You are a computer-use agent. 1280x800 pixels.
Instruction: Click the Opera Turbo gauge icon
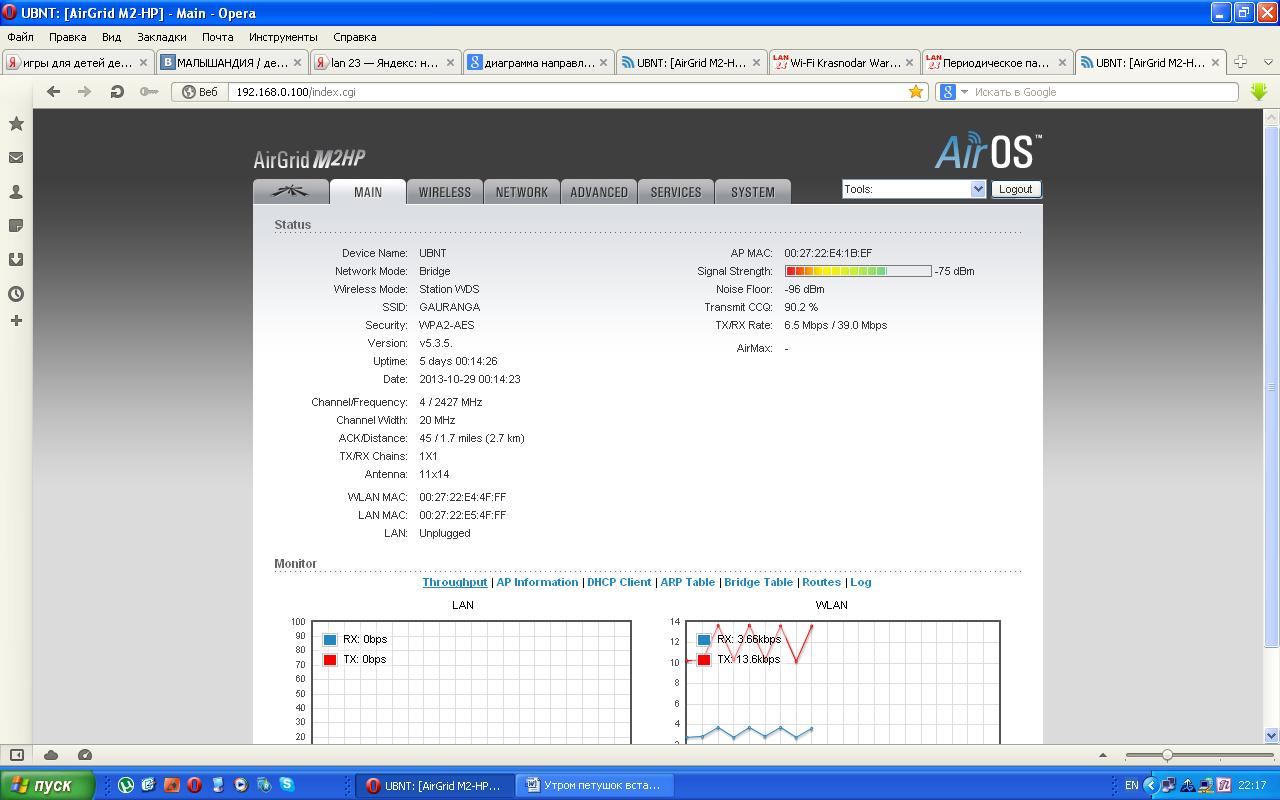(x=85, y=755)
